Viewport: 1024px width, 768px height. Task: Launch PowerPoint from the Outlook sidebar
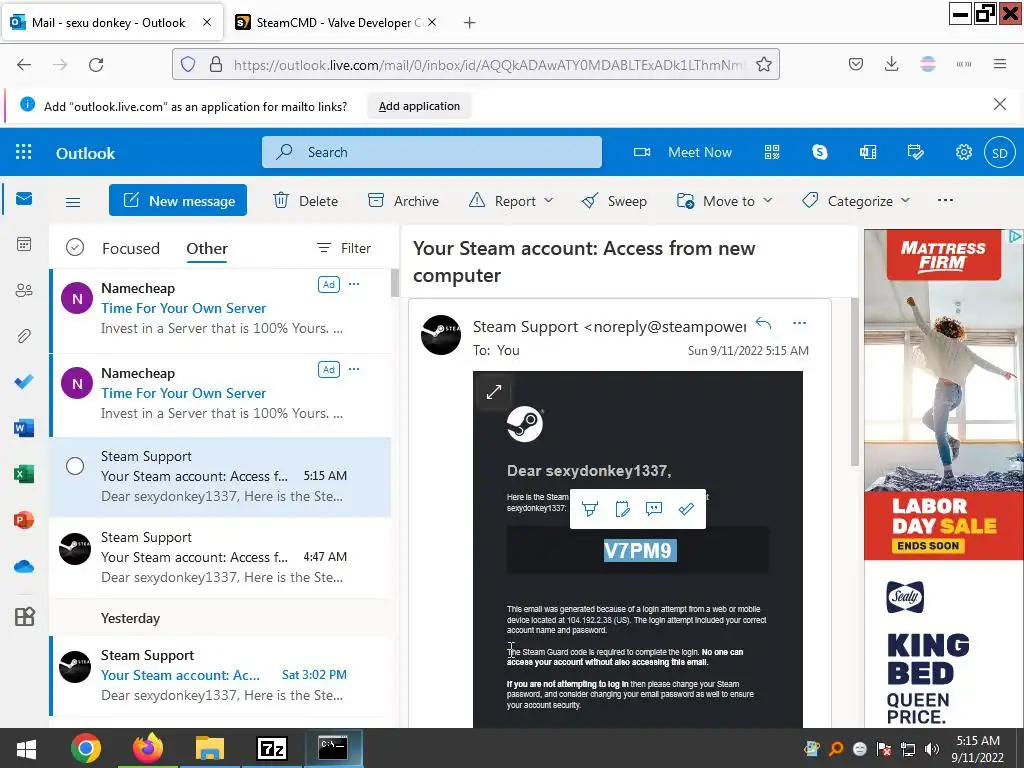24,520
